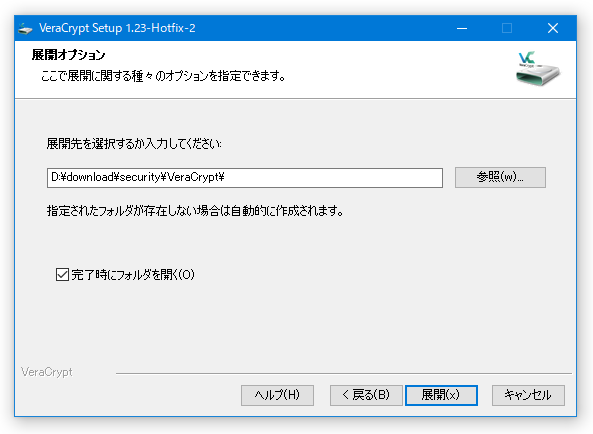
Task: Click the extraction destination path field
Action: point(245,178)
